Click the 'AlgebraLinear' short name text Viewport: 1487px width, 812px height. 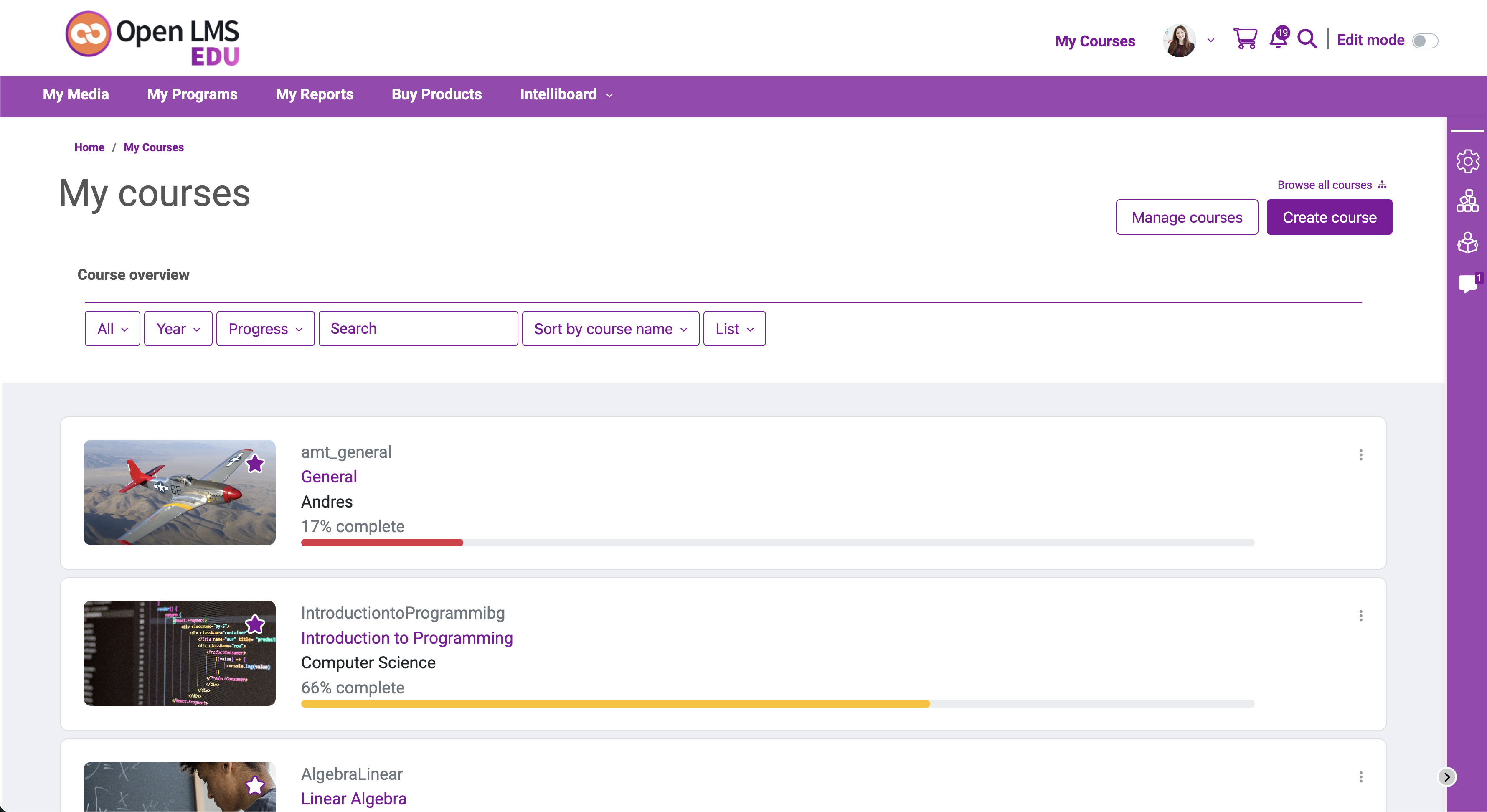(x=352, y=774)
